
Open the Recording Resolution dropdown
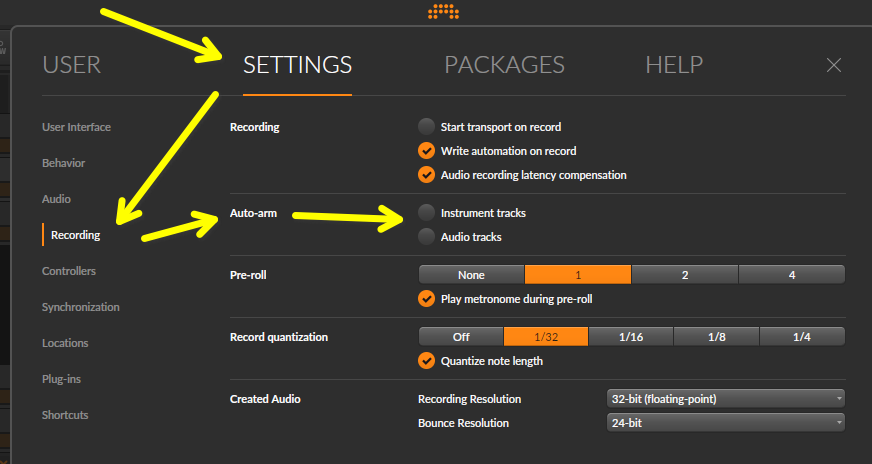[x=725, y=398]
